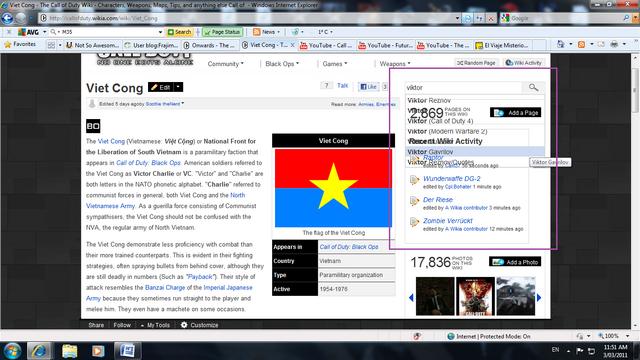The image size is (640, 360).
Task: Open the Word document taskbar icon
Action: point(127,351)
